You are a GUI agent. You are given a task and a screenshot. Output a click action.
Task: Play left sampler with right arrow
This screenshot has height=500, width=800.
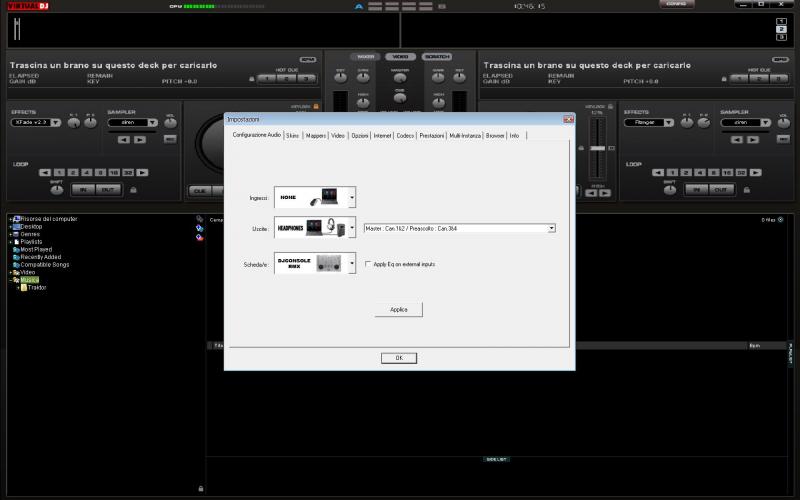140,139
